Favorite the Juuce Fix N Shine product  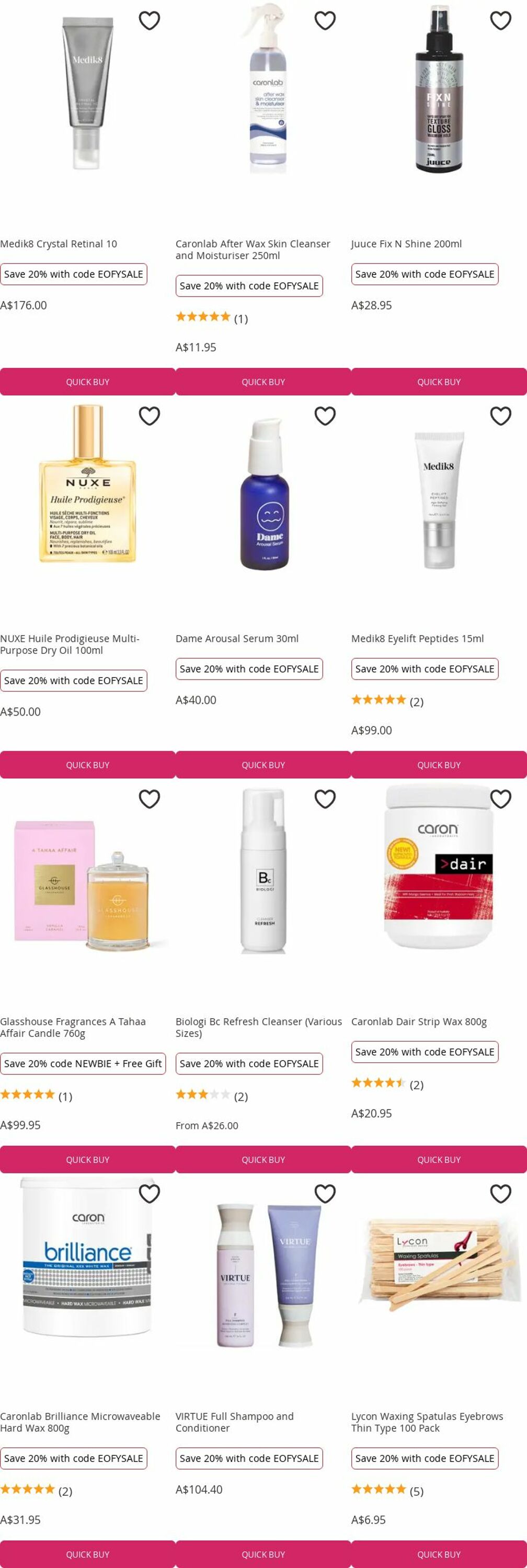tap(501, 21)
